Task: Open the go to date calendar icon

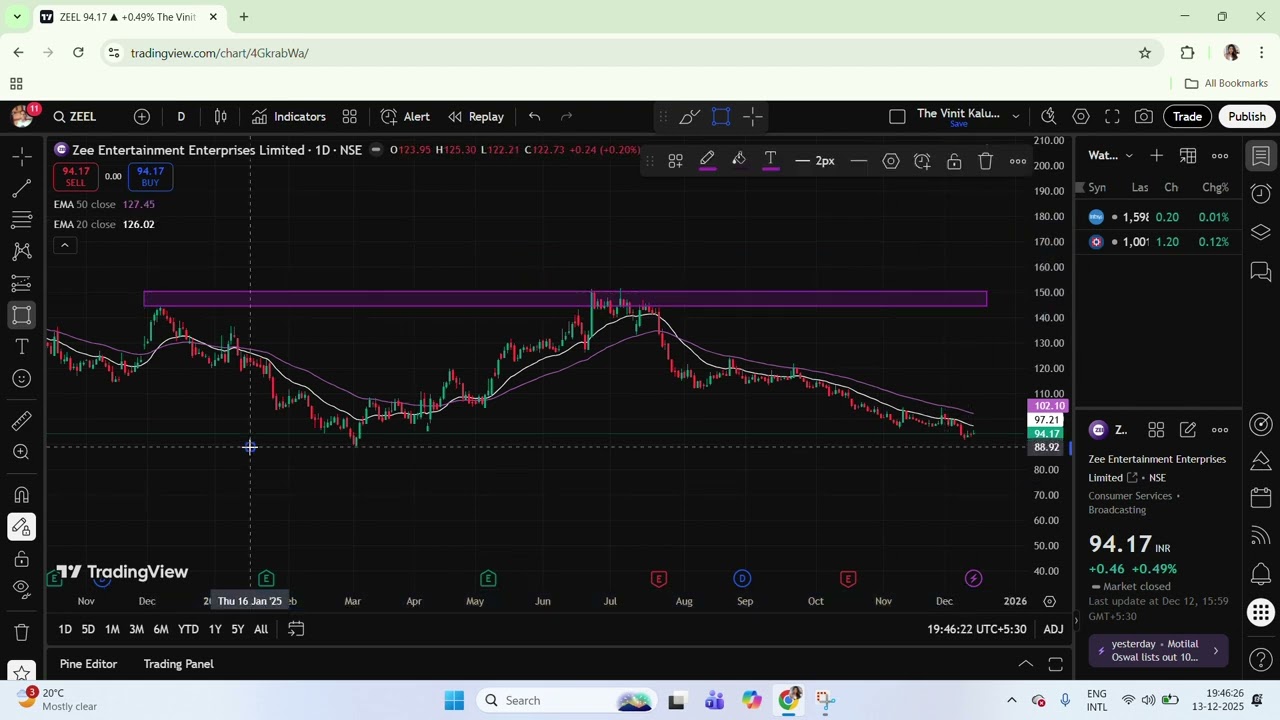Action: click(296, 629)
